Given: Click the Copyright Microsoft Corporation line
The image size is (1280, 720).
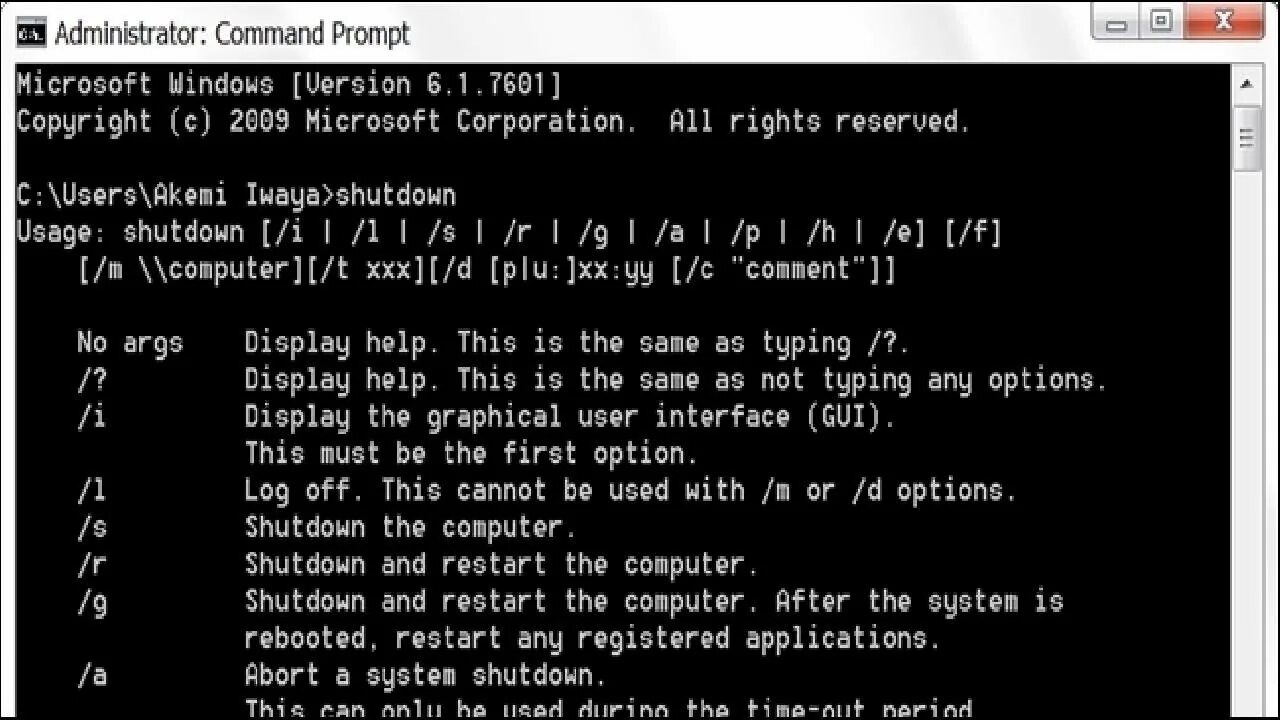Looking at the screenshot, I should [x=494, y=122].
